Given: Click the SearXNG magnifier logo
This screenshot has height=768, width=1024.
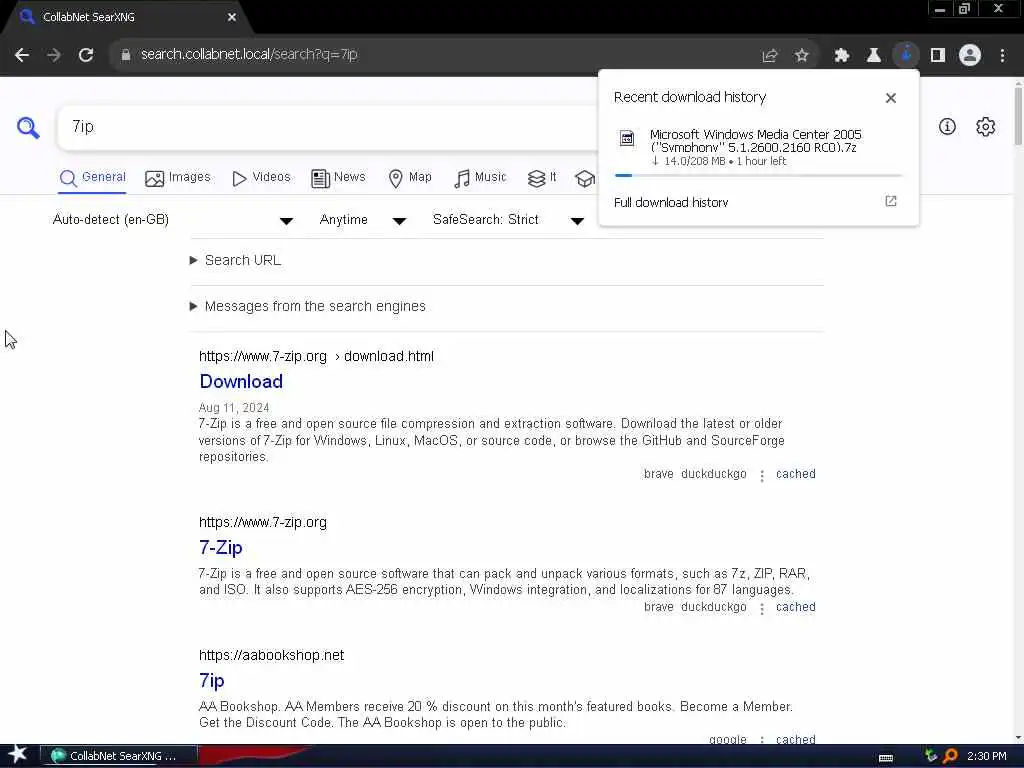Looking at the screenshot, I should click(x=28, y=127).
